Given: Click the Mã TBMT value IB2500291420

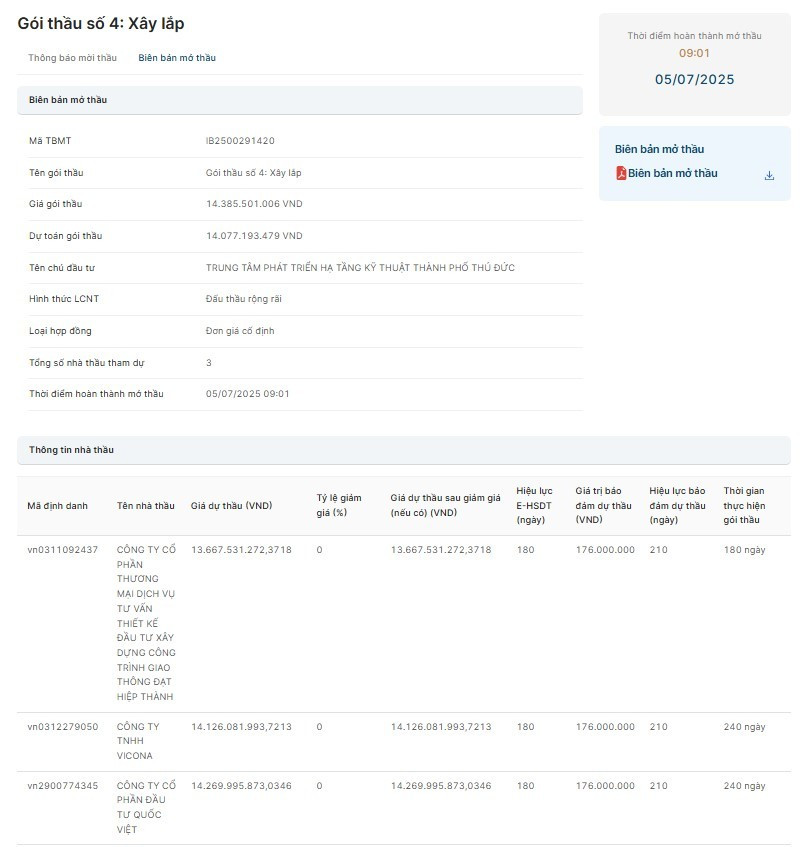Looking at the screenshot, I should (x=240, y=141).
